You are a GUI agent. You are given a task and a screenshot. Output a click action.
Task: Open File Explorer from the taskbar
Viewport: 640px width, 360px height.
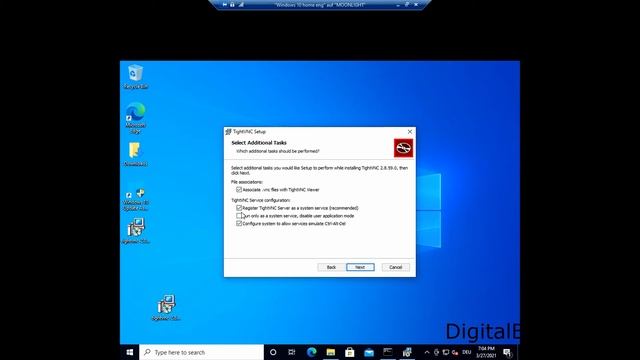[x=331, y=352]
